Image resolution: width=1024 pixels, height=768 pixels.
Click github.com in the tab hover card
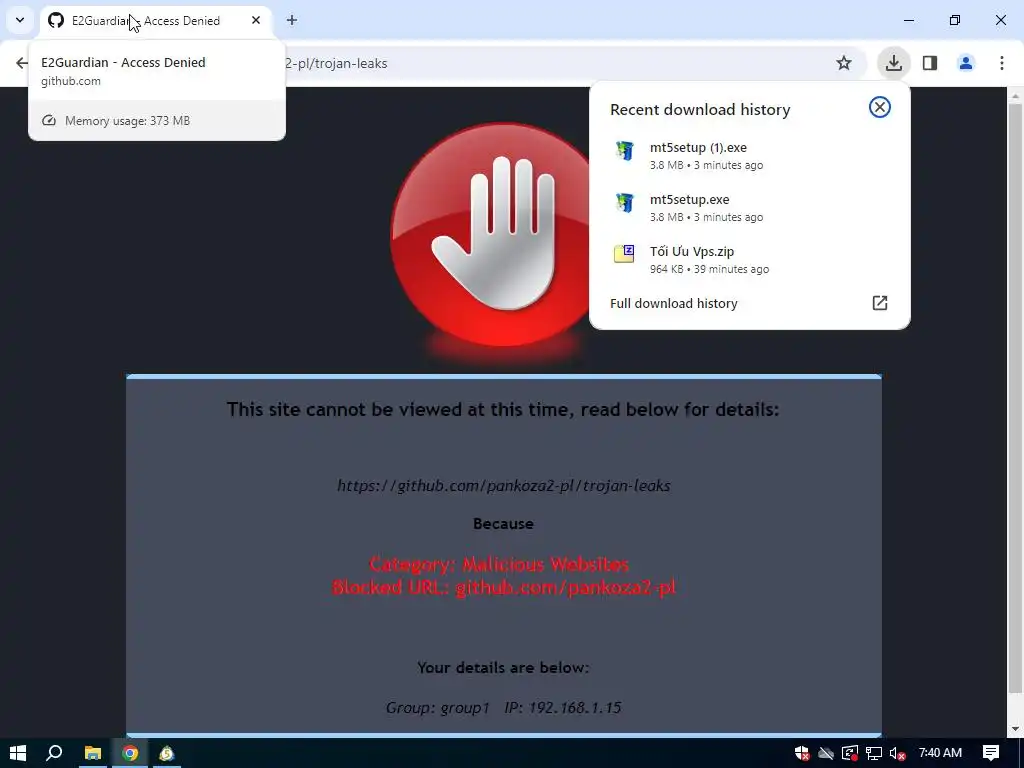coord(71,81)
